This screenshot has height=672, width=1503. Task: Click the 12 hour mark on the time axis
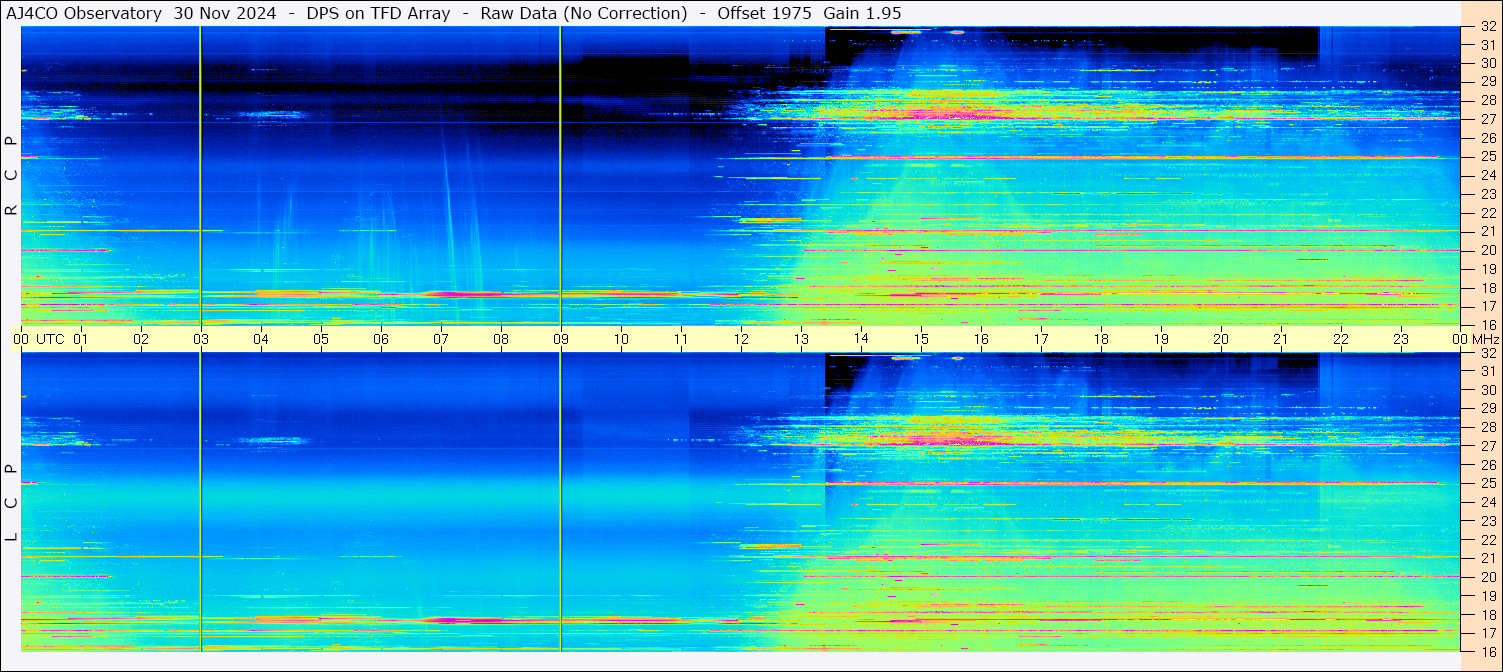(x=741, y=339)
